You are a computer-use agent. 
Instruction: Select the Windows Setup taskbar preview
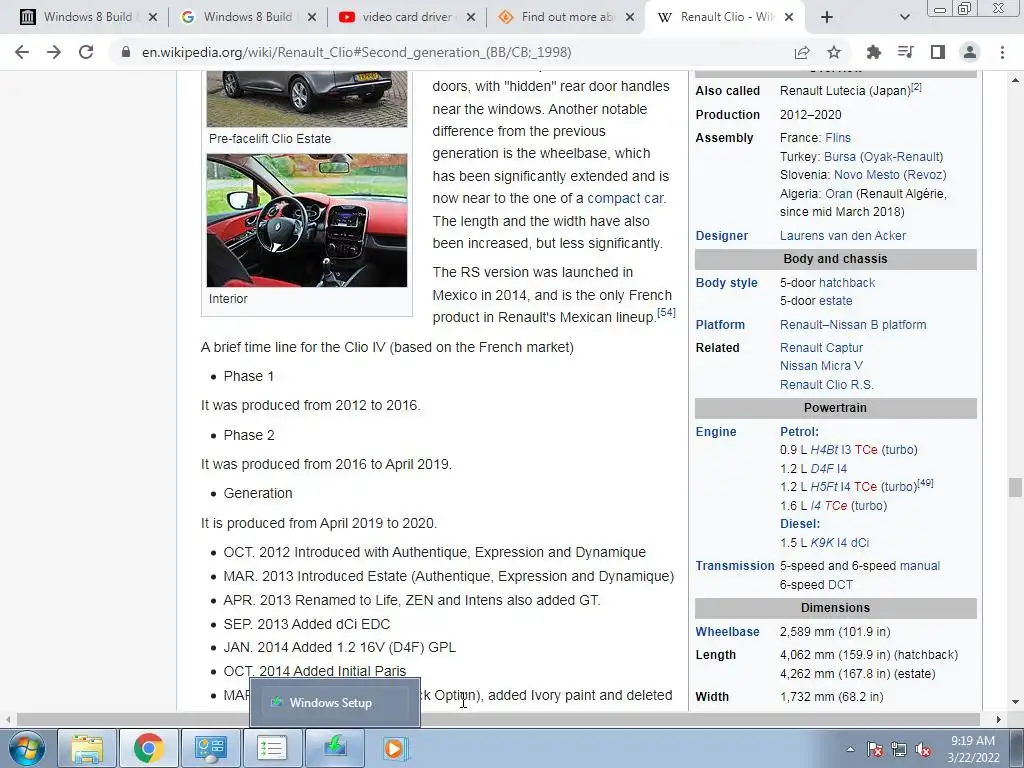(334, 703)
